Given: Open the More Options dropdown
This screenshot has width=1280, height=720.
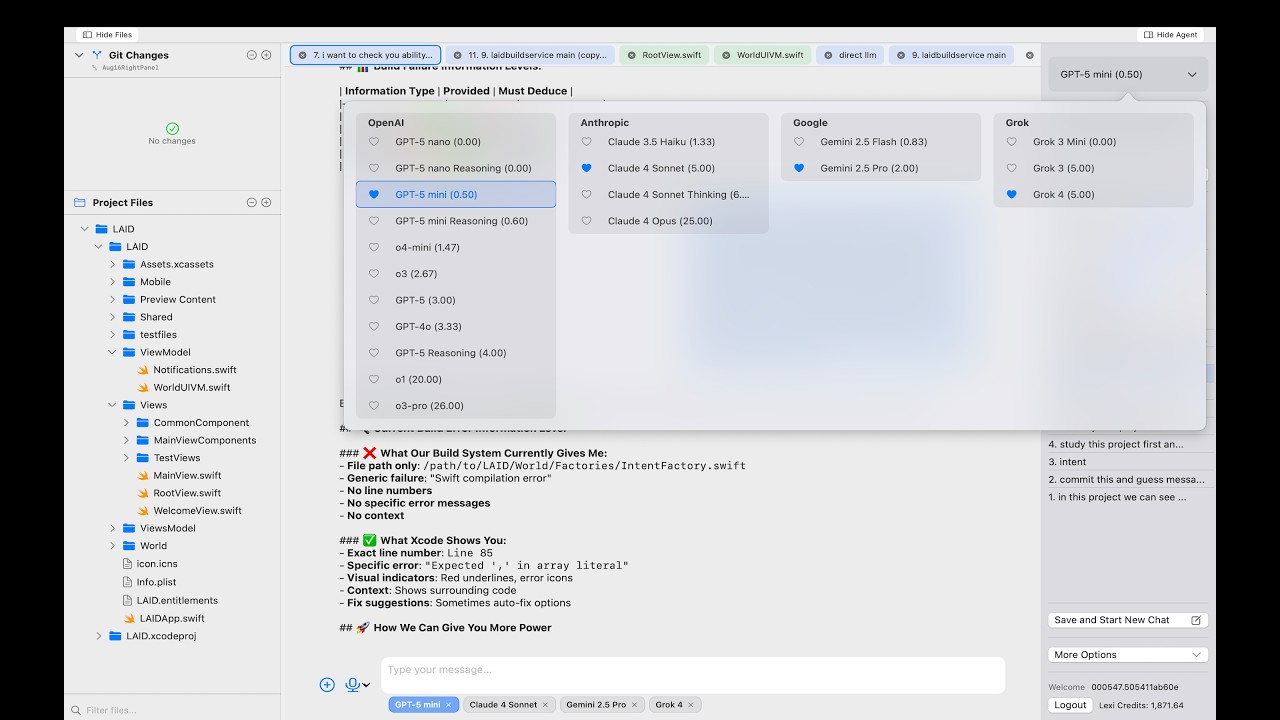Looking at the screenshot, I should tap(1128, 655).
